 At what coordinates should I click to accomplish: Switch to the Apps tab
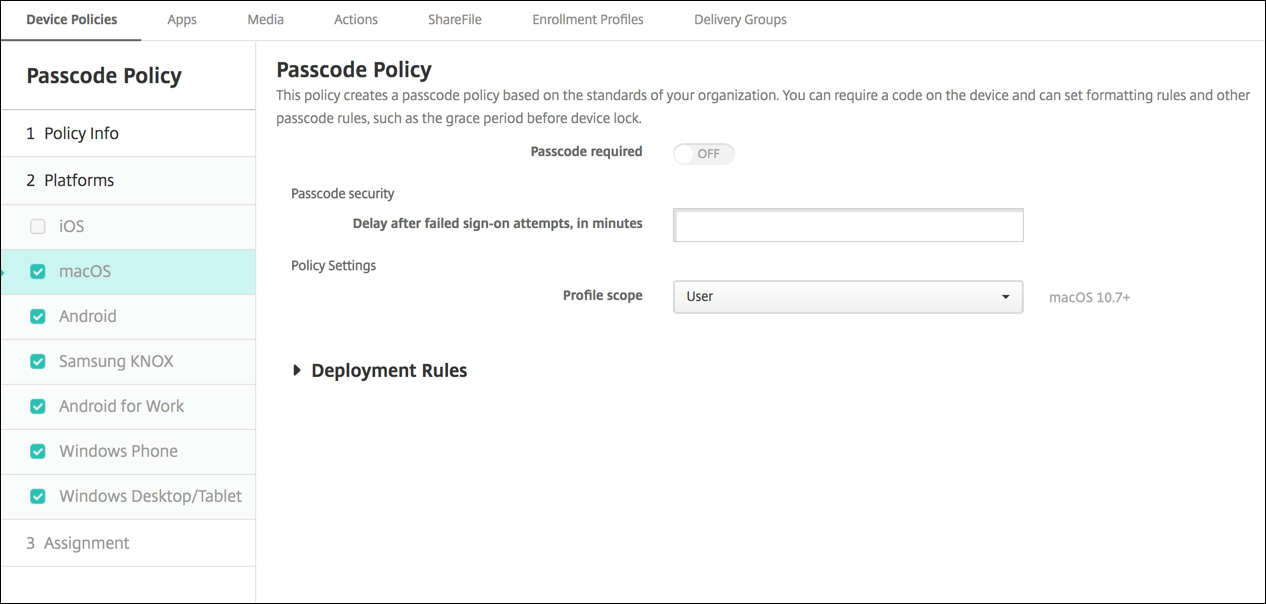tap(182, 20)
